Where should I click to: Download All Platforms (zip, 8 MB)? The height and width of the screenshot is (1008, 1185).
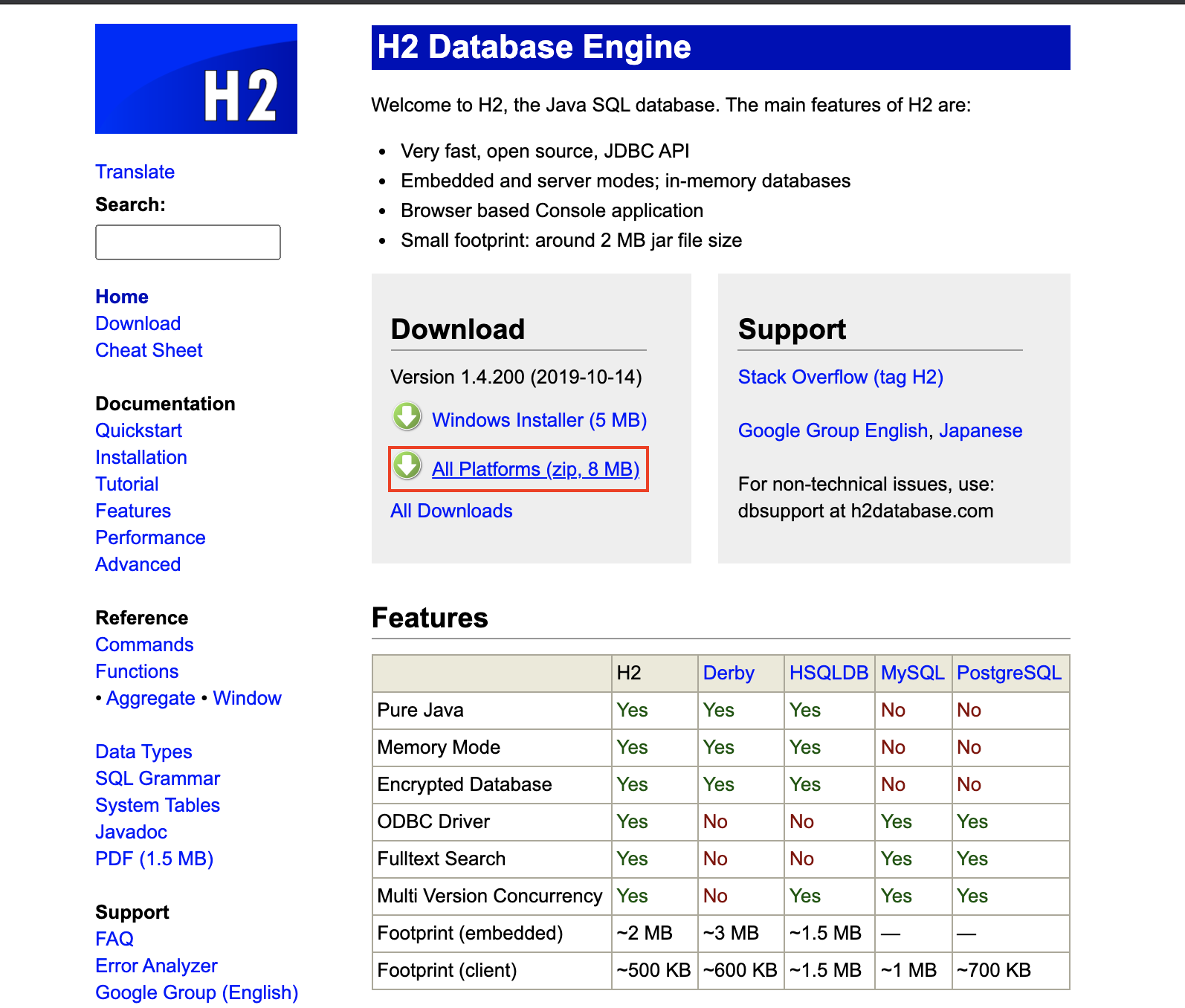click(535, 469)
